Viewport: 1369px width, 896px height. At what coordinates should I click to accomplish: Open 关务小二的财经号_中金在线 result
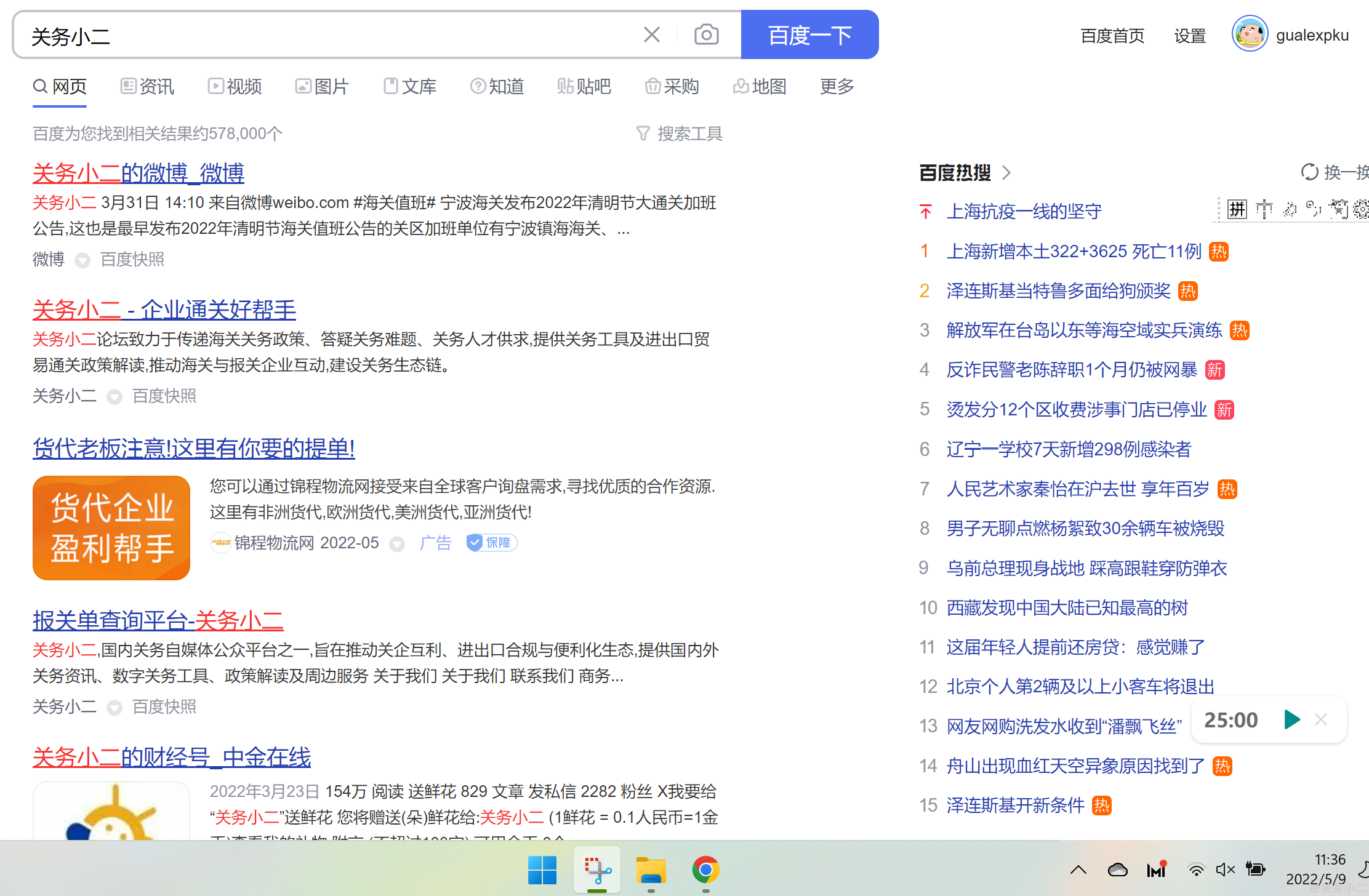(x=172, y=757)
